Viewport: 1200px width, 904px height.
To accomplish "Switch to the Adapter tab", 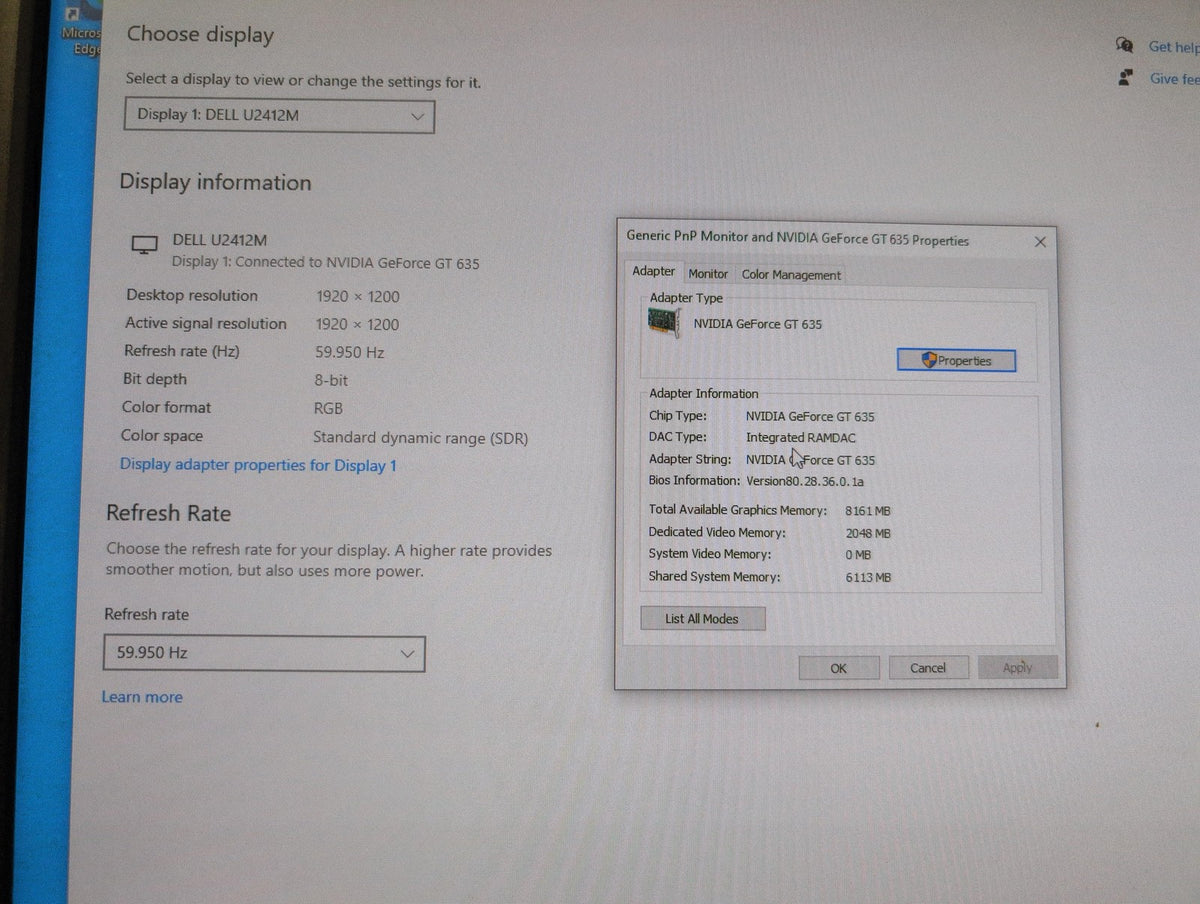I will click(x=653, y=272).
